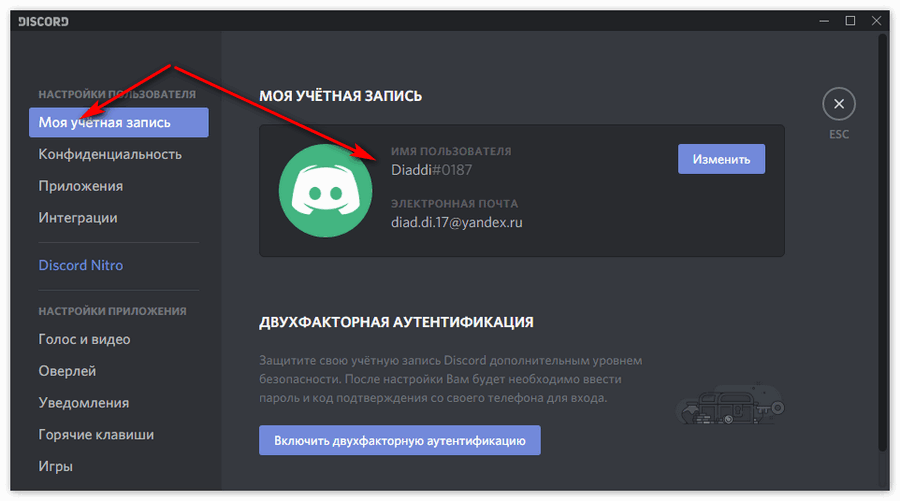Viewport: 900px width, 501px height.
Task: Open the Конфиденциальность settings section
Action: pos(110,154)
